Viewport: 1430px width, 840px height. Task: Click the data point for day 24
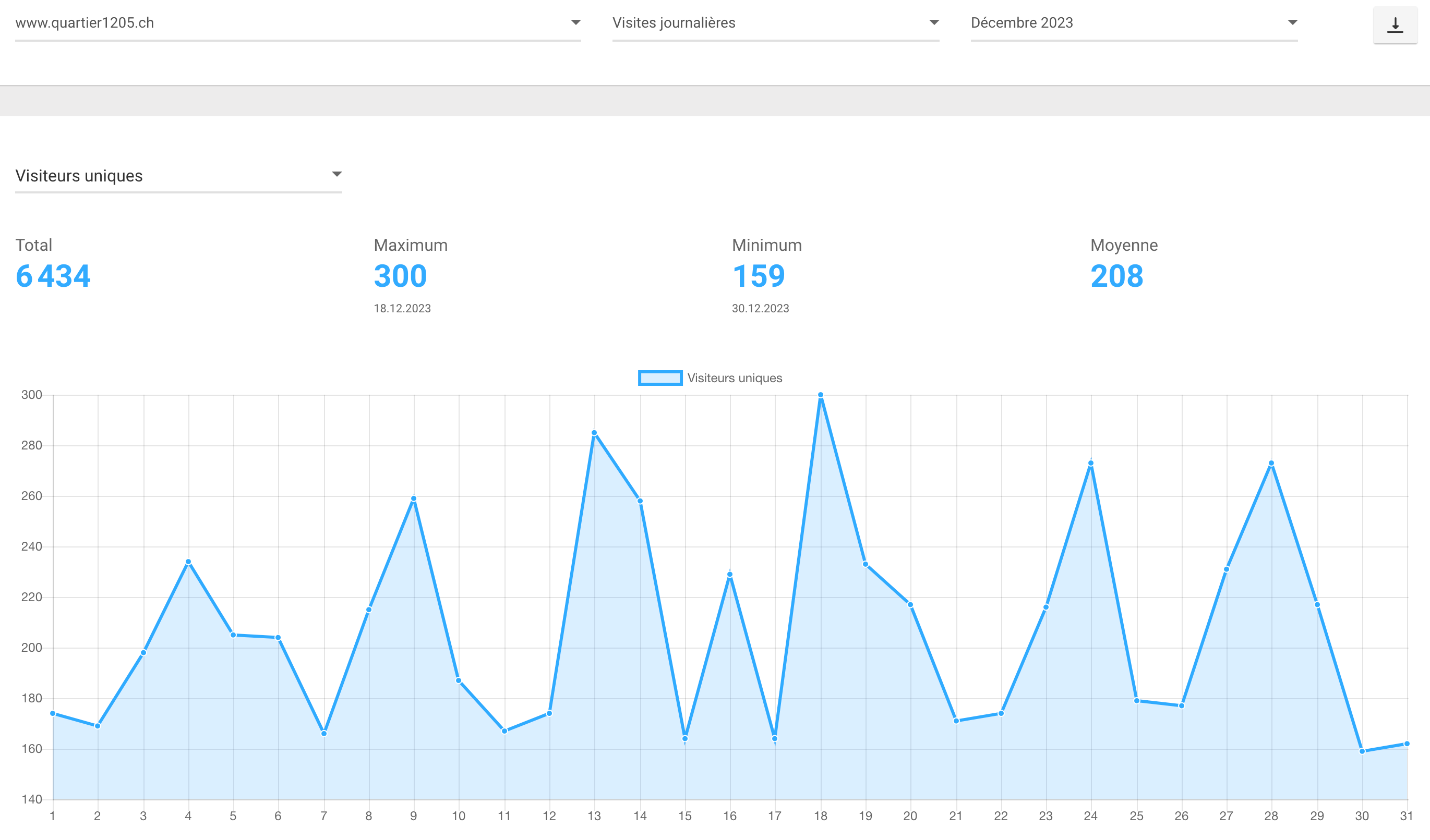point(1091,464)
